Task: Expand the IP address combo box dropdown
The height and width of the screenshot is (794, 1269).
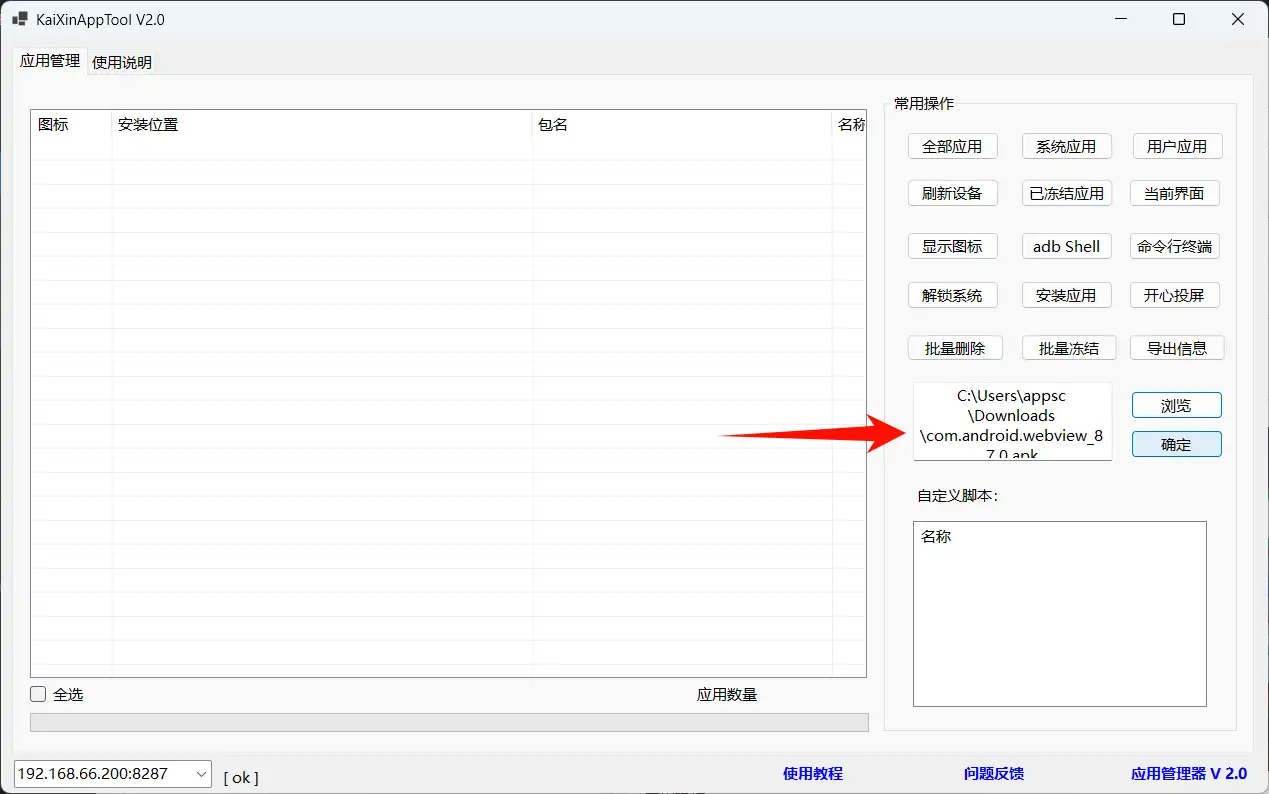Action: click(x=199, y=773)
